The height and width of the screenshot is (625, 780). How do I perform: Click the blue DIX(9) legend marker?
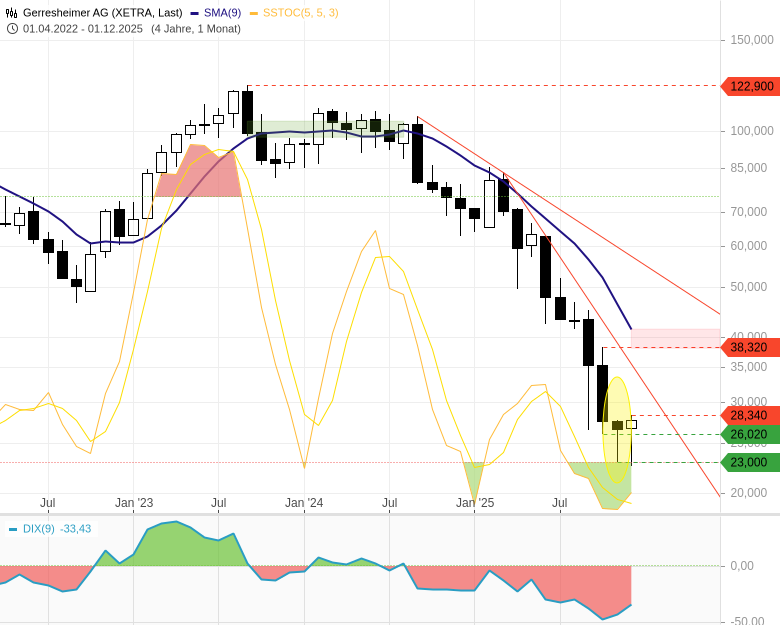(13, 529)
